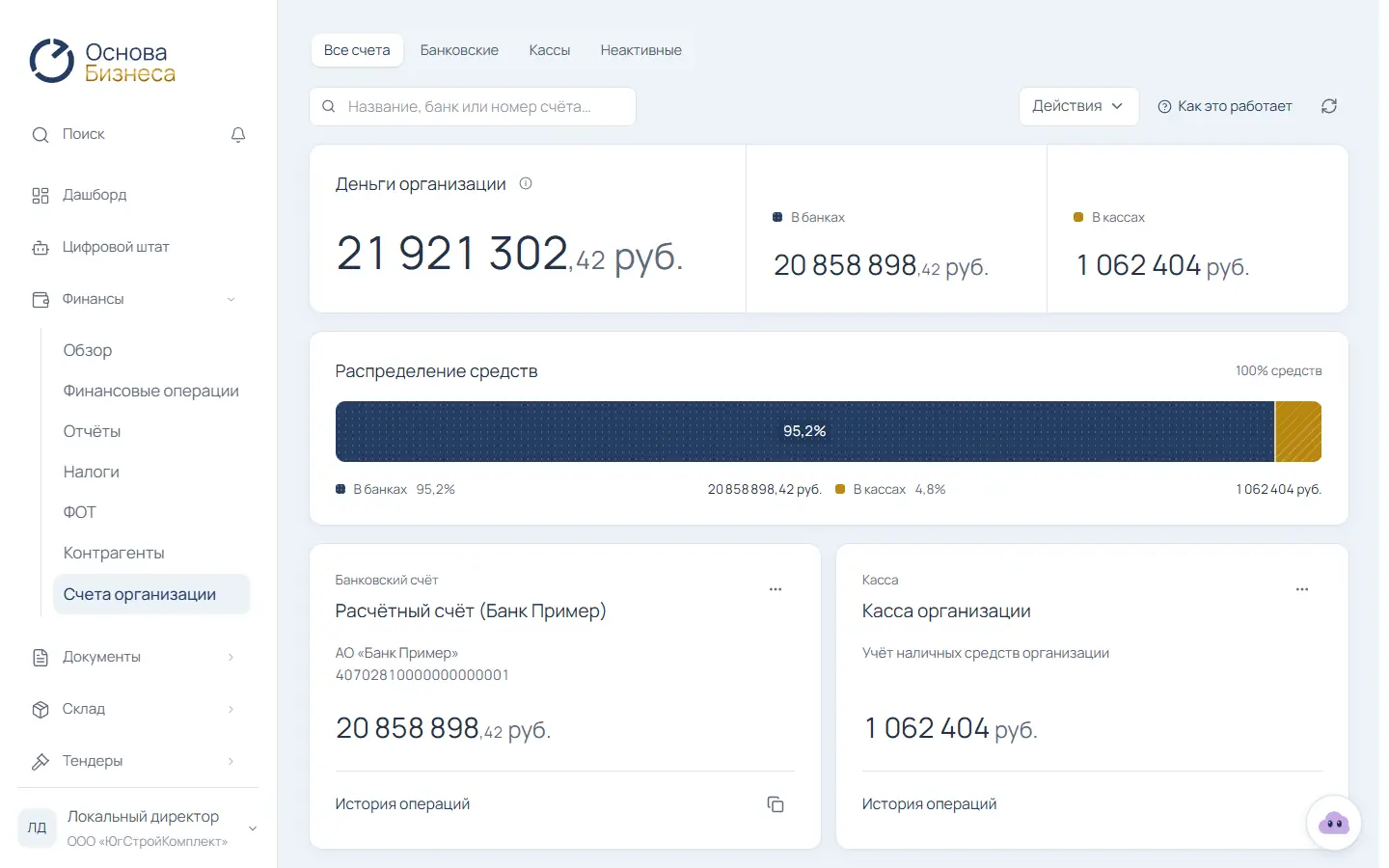Expand the Тендеры section chevron
Viewport: 1389px width, 868px height.
coord(231,762)
